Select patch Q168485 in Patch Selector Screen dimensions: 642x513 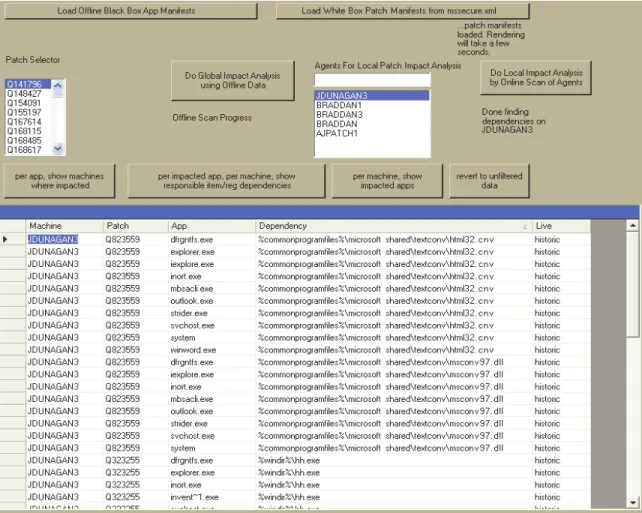coord(28,141)
